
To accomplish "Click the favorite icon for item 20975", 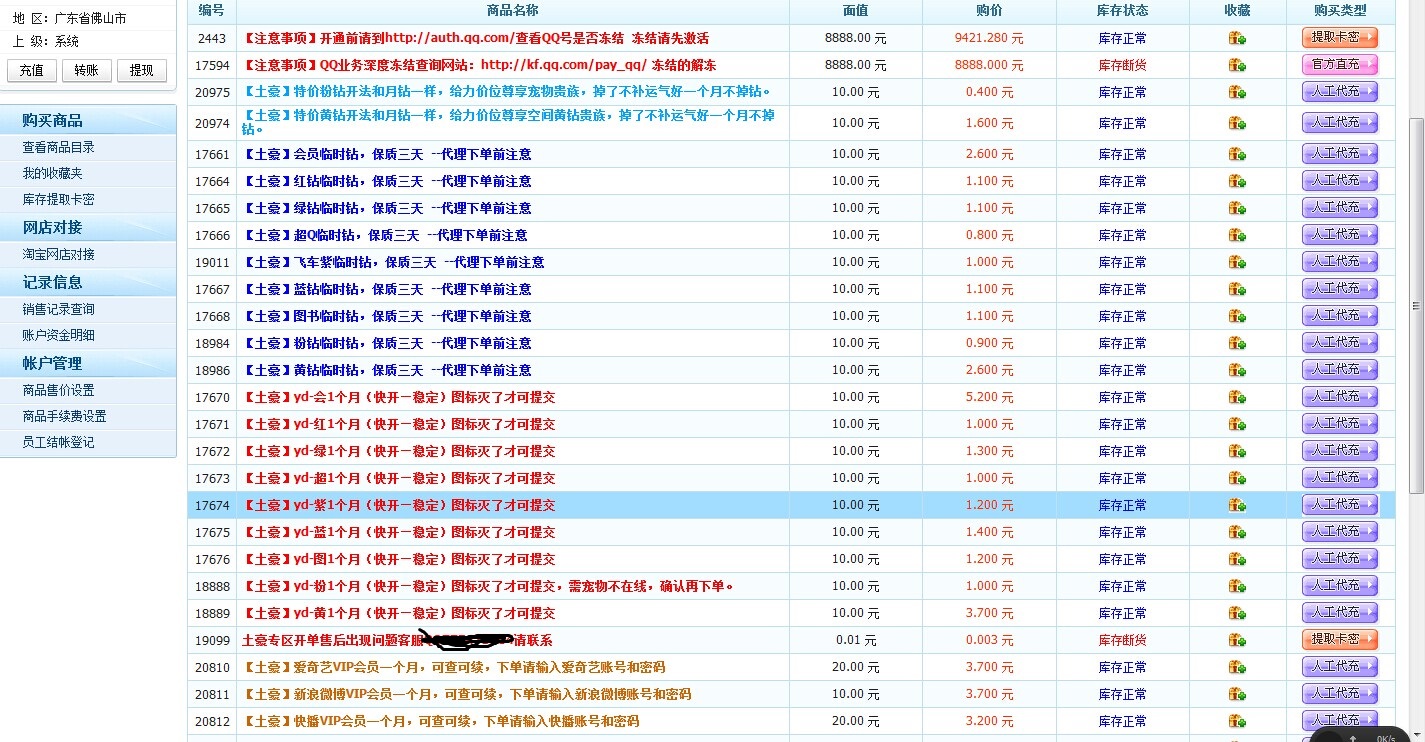I will (1237, 92).
